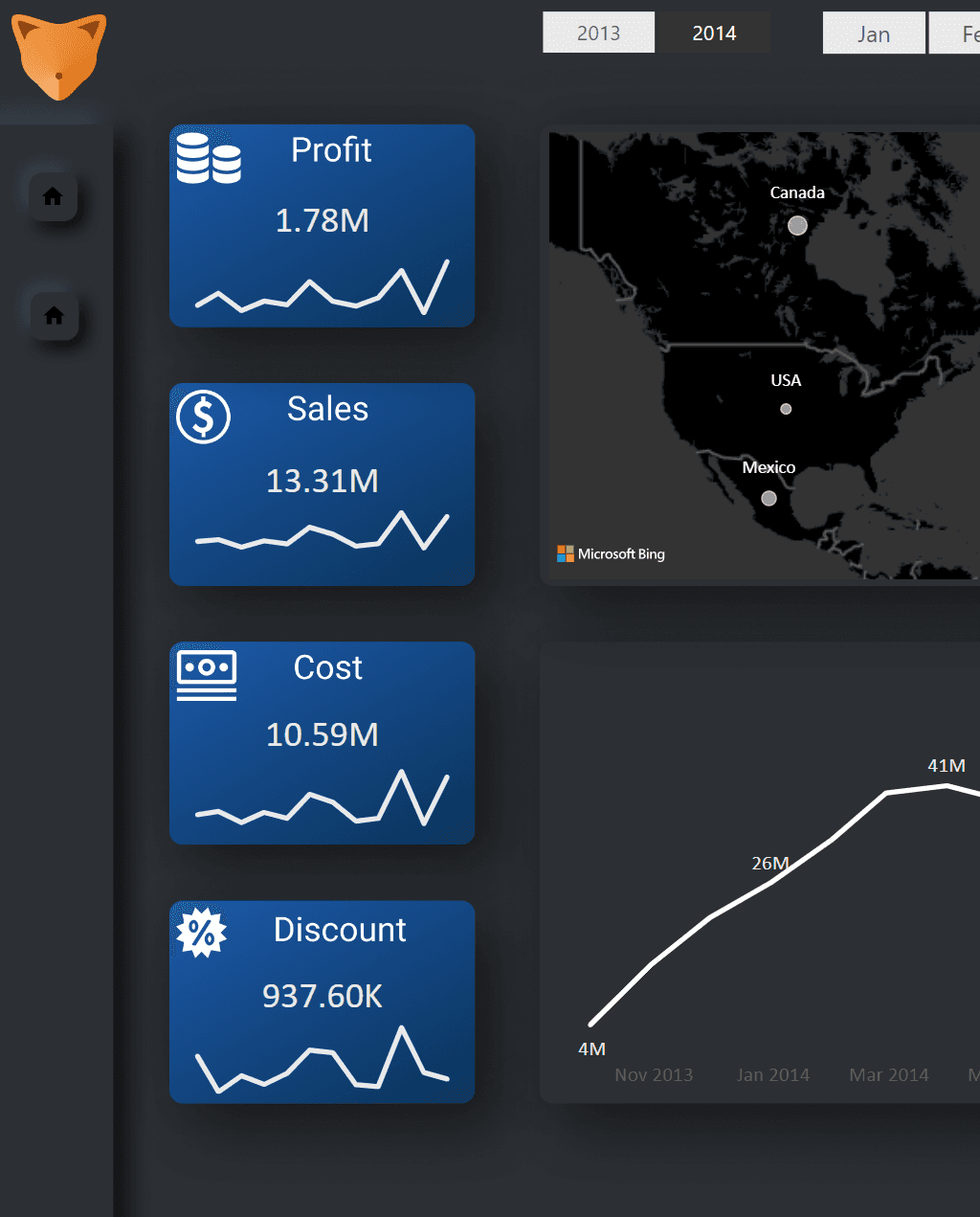Click the Canada map label
This screenshot has height=1217, width=980.
click(797, 192)
